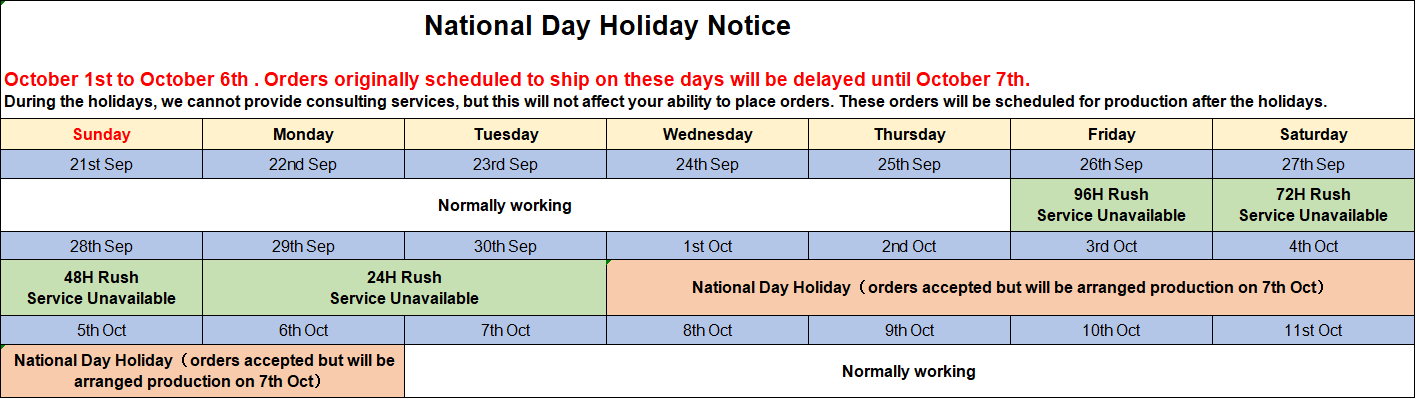The image size is (1416, 399).
Task: Click the first-week Normally working merged cell
Action: tap(505, 205)
